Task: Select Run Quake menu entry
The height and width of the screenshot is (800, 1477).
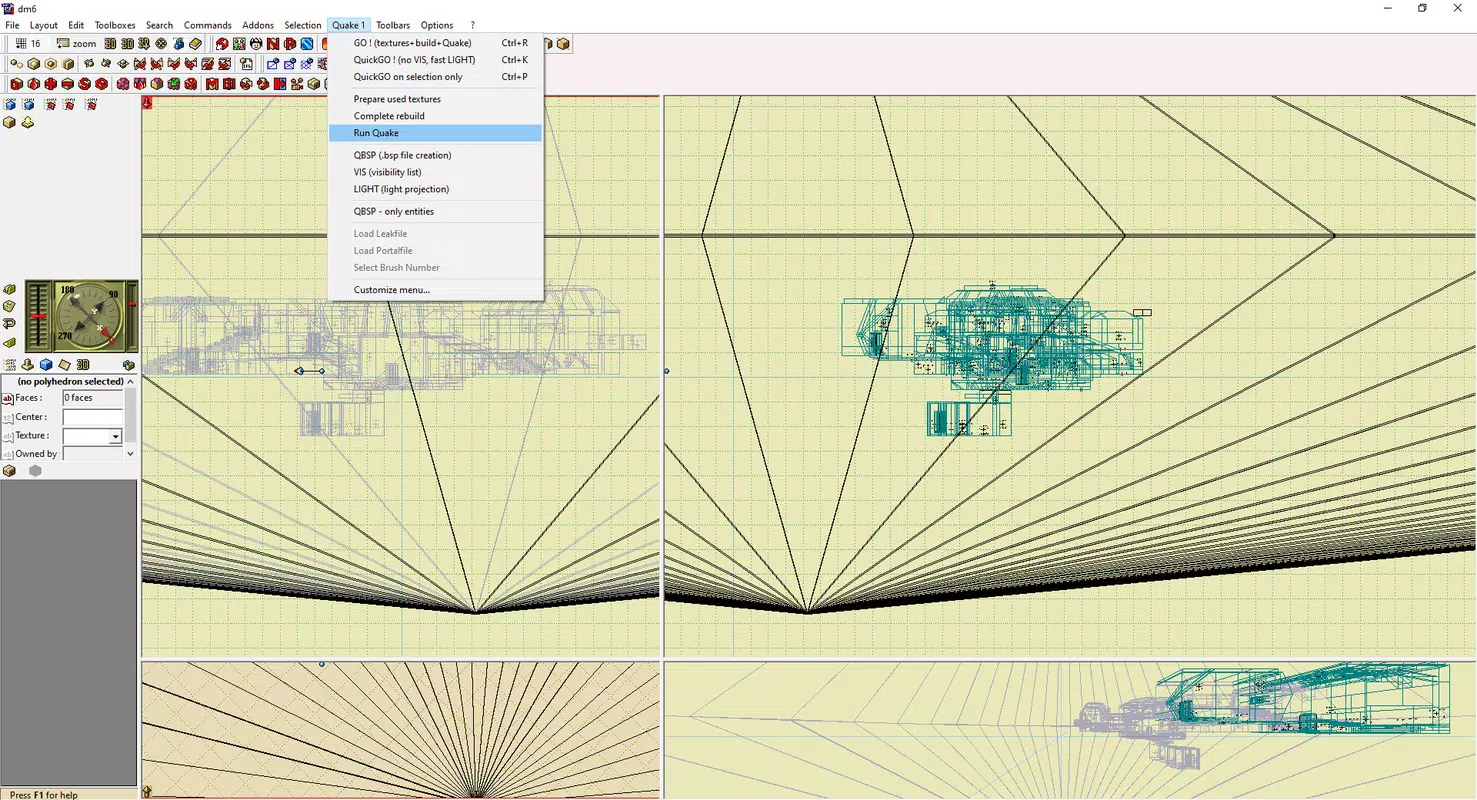Action: pyautogui.click(x=435, y=133)
